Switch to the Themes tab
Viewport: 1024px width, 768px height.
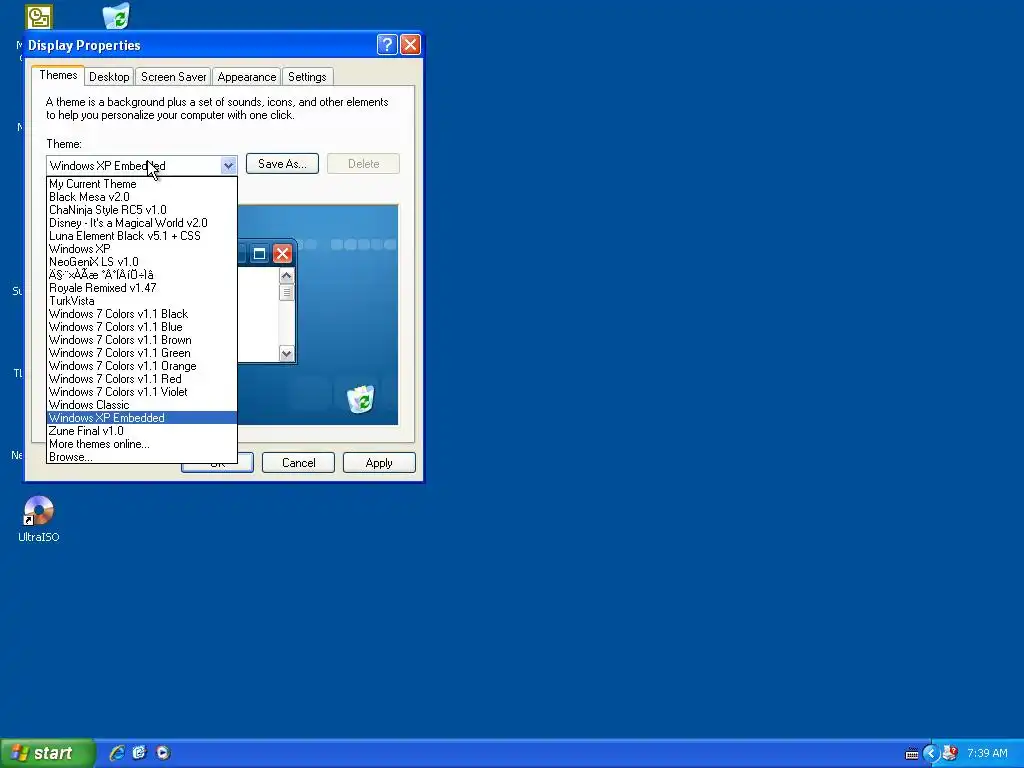pyautogui.click(x=58, y=75)
